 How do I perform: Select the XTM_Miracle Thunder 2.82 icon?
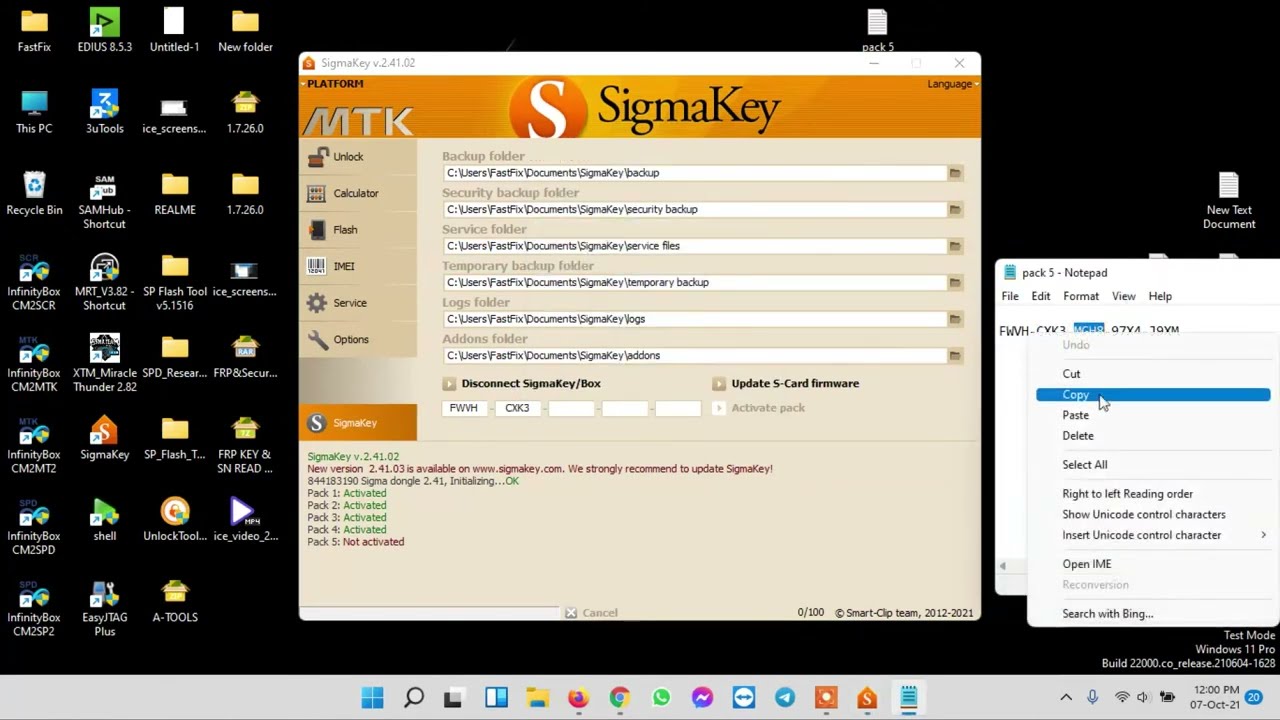tap(105, 364)
